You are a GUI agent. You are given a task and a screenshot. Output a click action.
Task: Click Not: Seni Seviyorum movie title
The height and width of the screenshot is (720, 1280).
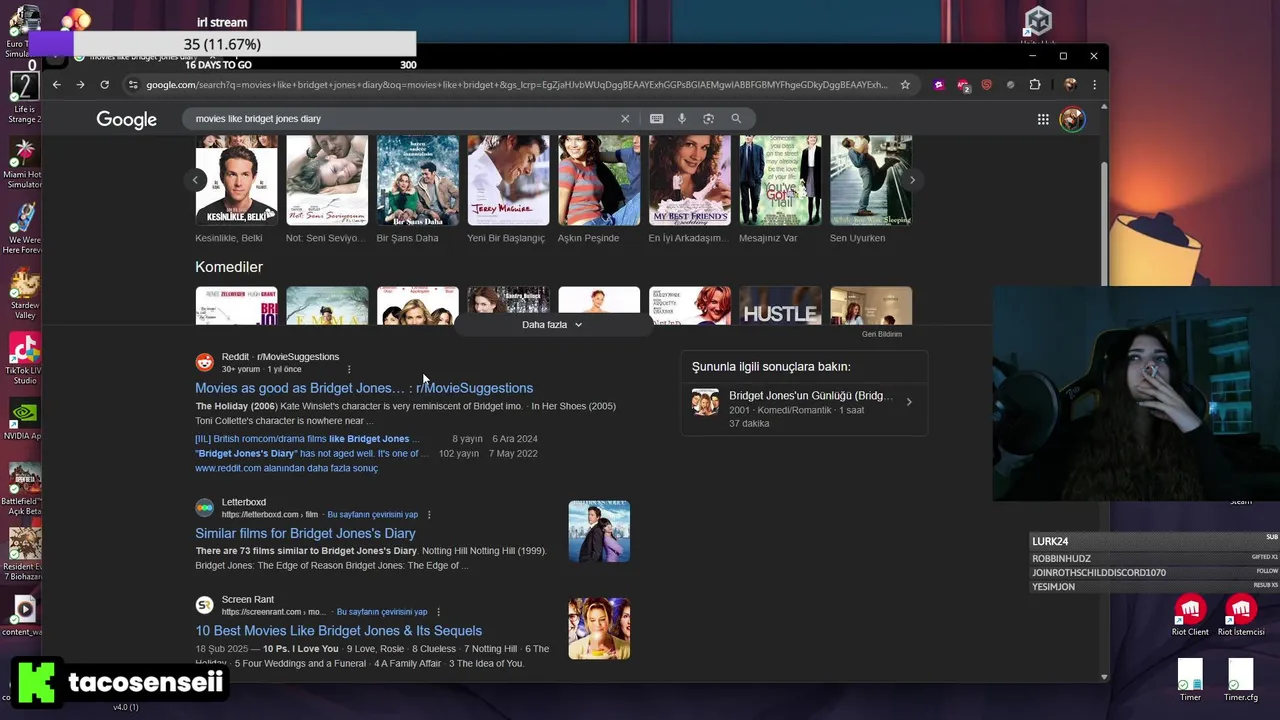(326, 238)
